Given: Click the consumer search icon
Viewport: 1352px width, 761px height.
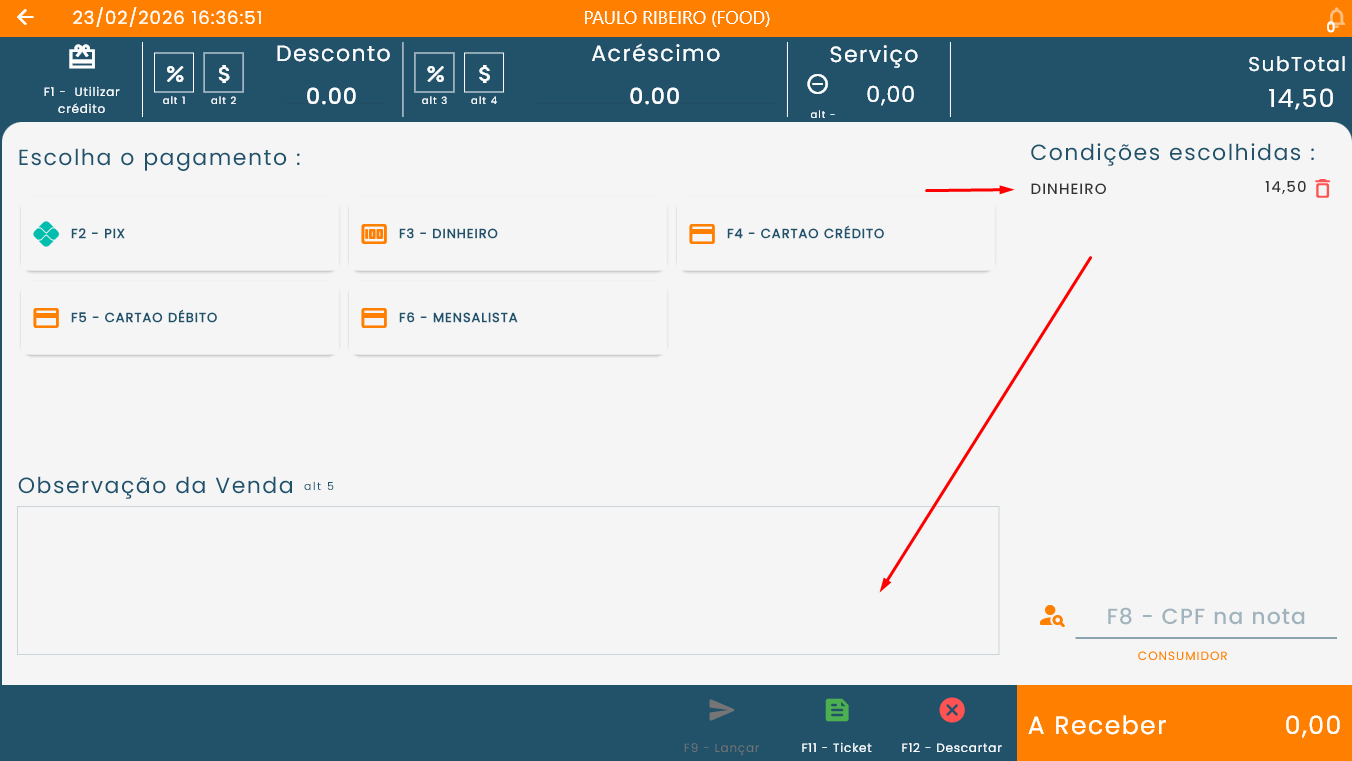Looking at the screenshot, I should coord(1051,616).
